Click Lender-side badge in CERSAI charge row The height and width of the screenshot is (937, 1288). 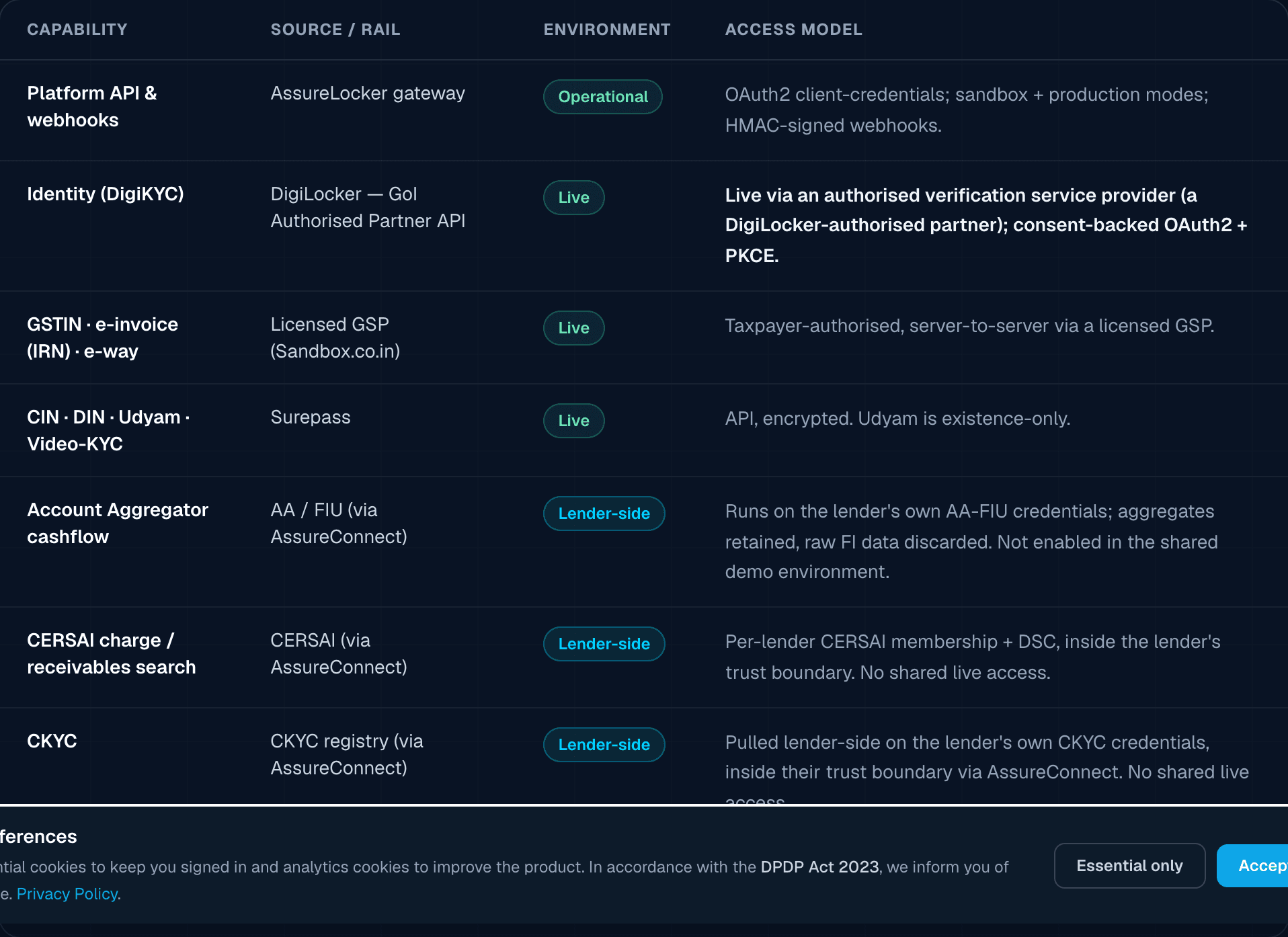click(604, 644)
